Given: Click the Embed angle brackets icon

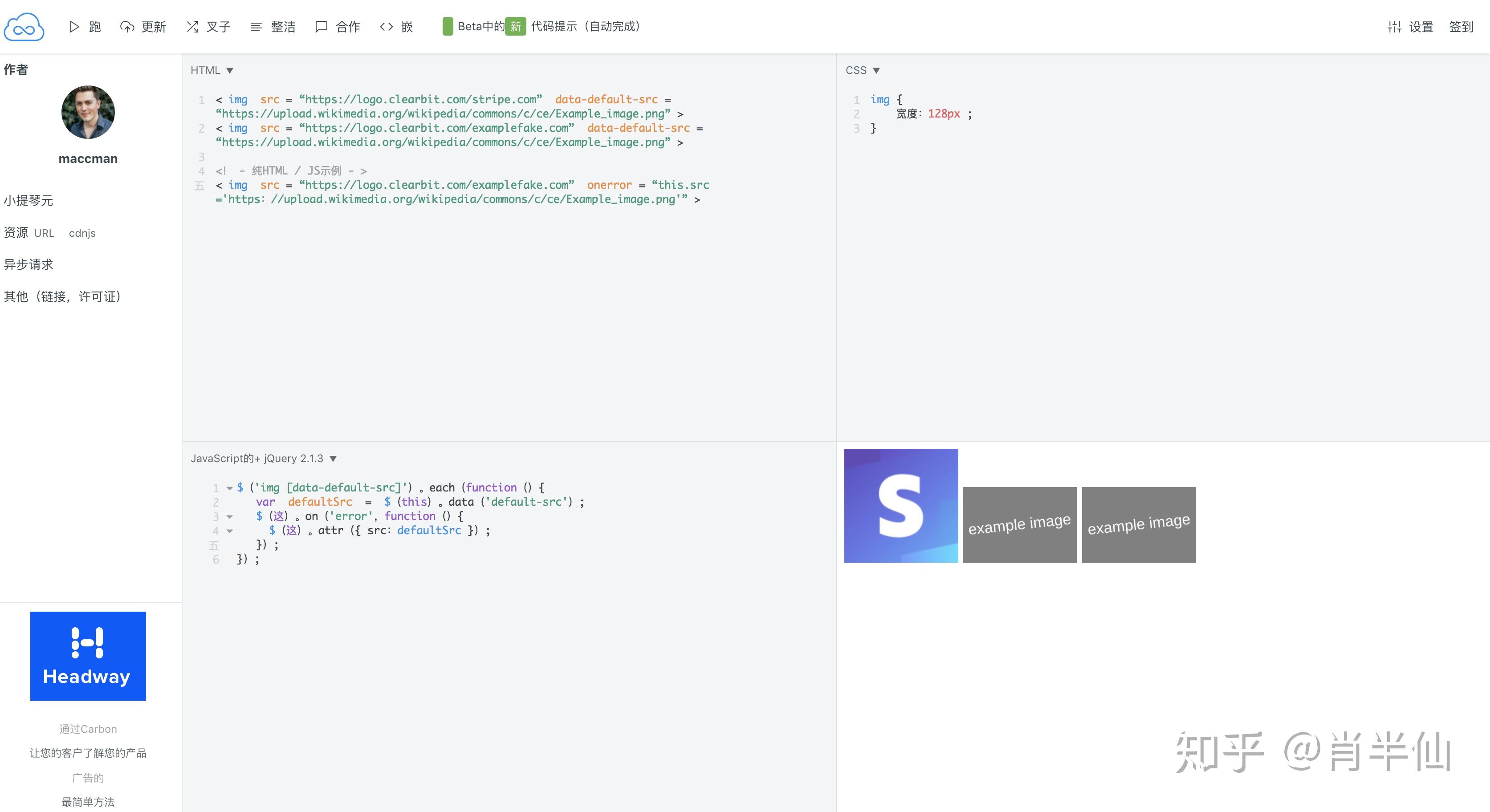Looking at the screenshot, I should coord(387,27).
